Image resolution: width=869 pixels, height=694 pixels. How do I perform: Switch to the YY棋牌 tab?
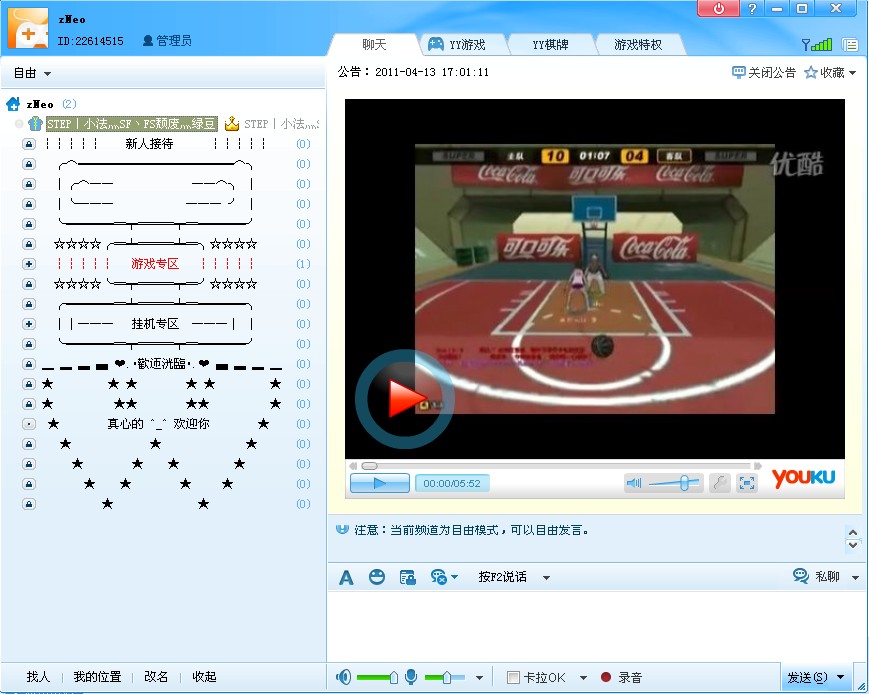coord(550,44)
